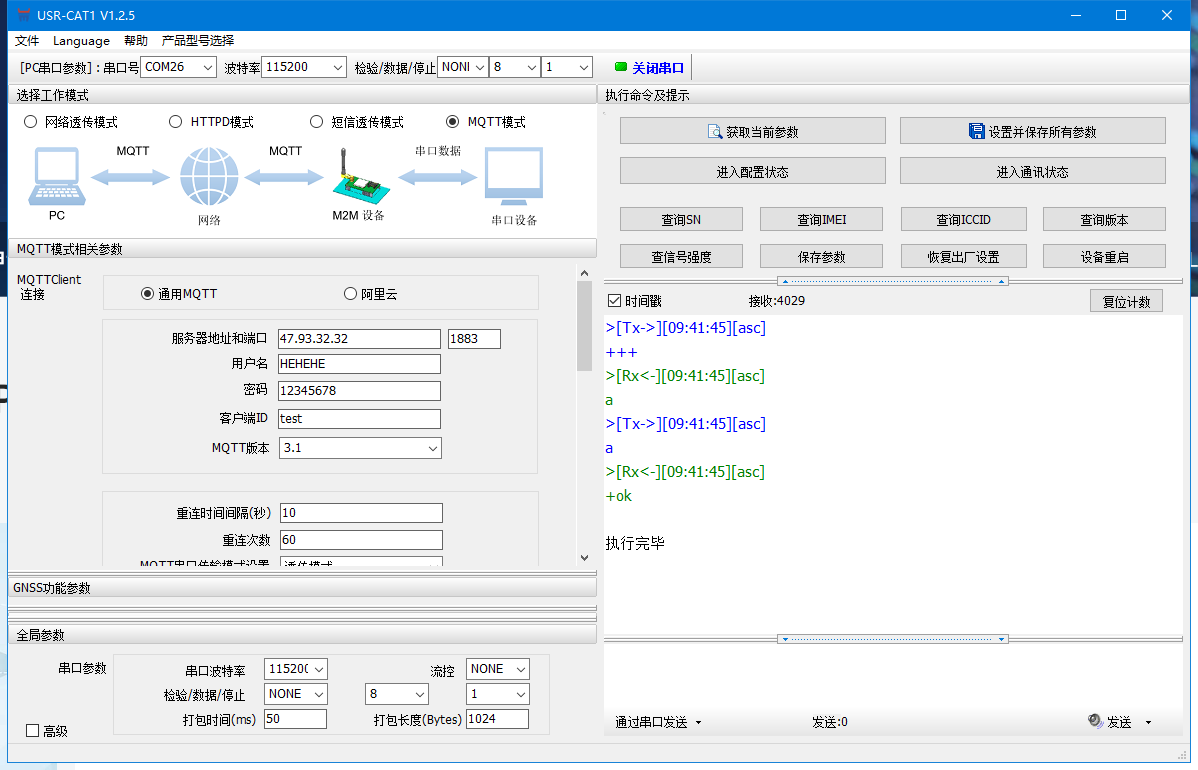Click 保存参数 button
Image resolution: width=1198 pixels, height=770 pixels.
pos(821,257)
